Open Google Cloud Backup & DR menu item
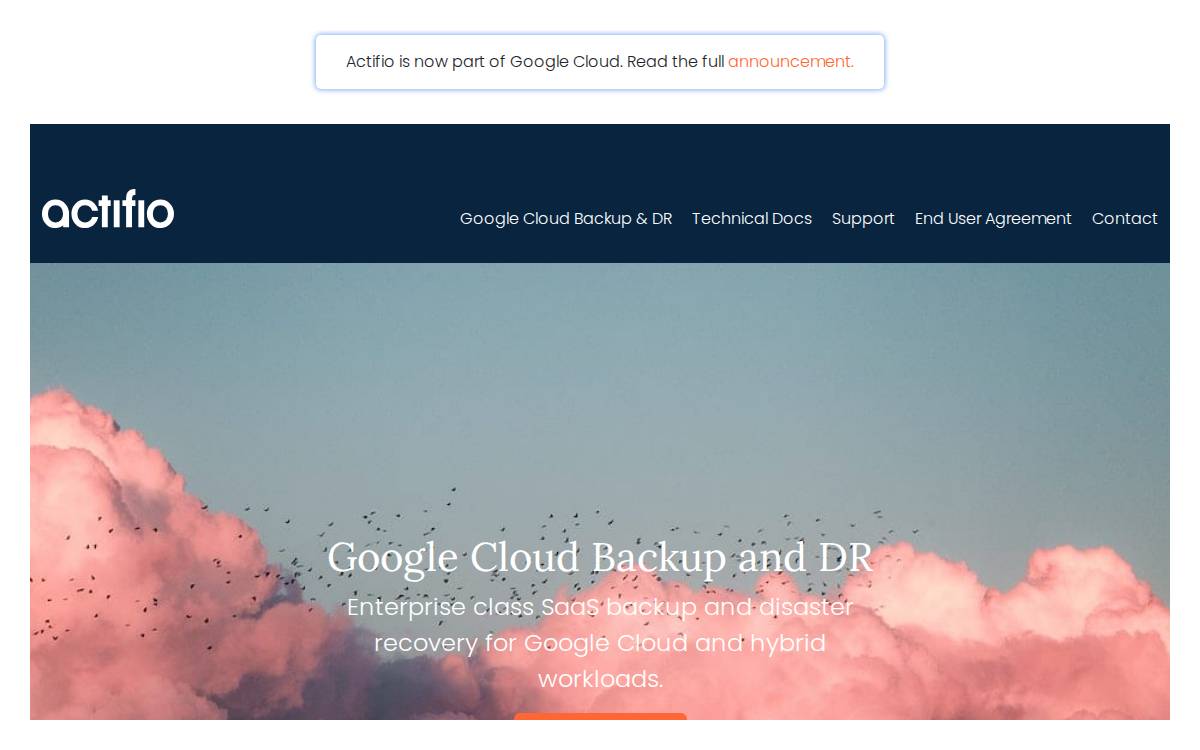This screenshot has height=750, width=1200. (566, 218)
